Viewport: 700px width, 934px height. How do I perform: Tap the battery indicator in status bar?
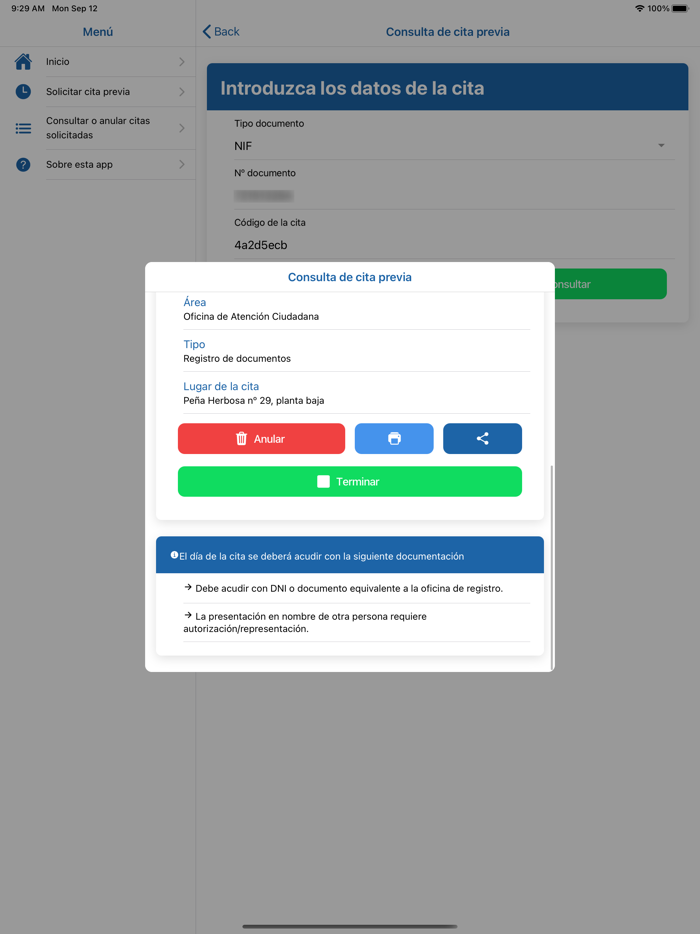pyautogui.click(x=680, y=8)
